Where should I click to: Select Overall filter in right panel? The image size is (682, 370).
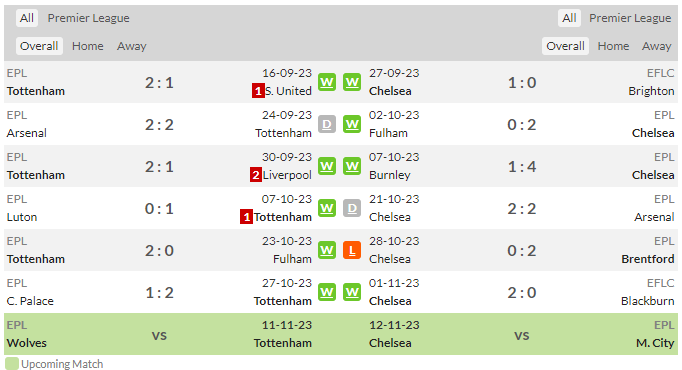click(565, 46)
